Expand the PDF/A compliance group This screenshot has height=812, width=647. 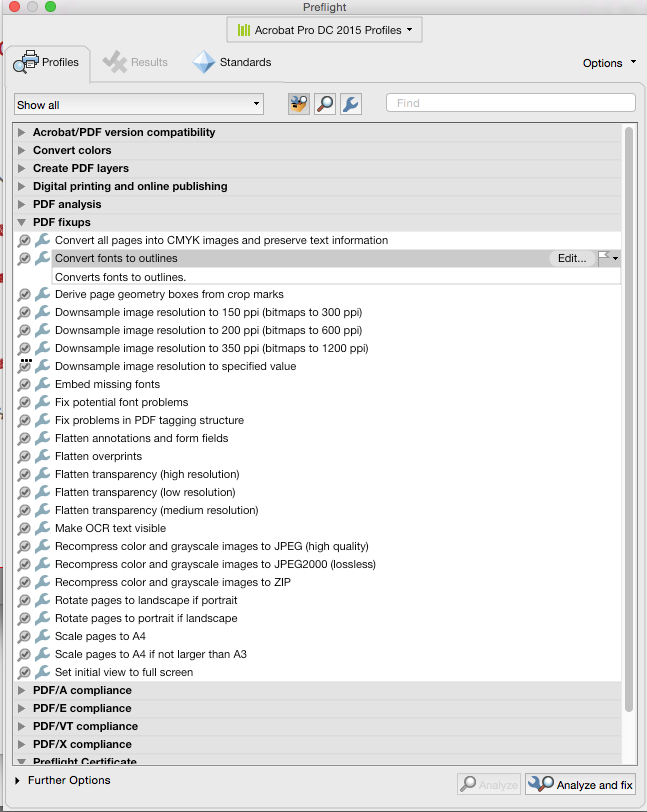[x=21, y=690]
